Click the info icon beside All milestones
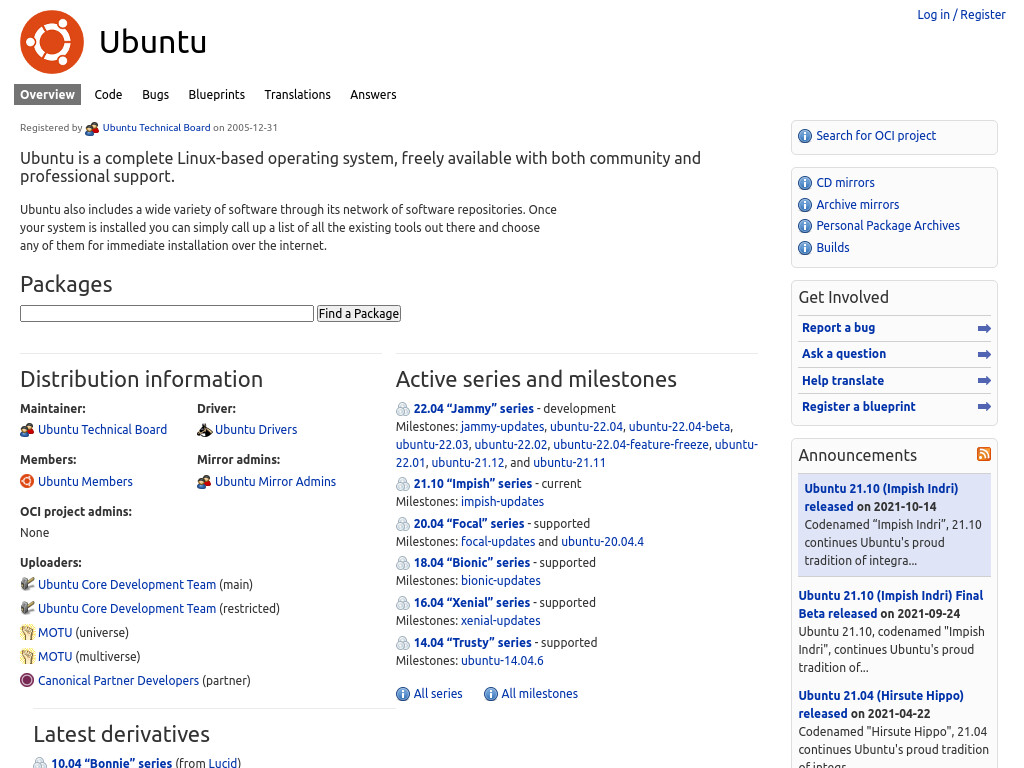This screenshot has width=1024, height=768. click(x=490, y=694)
